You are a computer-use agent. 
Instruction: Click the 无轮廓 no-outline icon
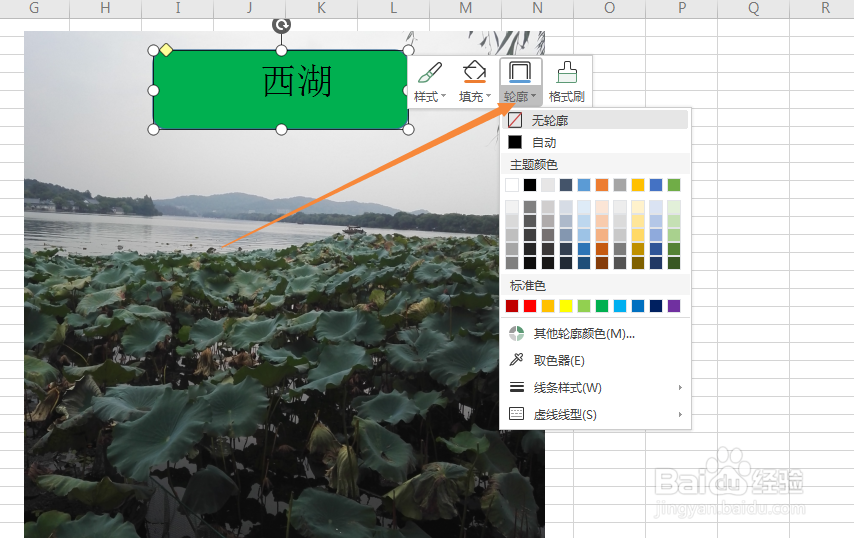point(515,120)
